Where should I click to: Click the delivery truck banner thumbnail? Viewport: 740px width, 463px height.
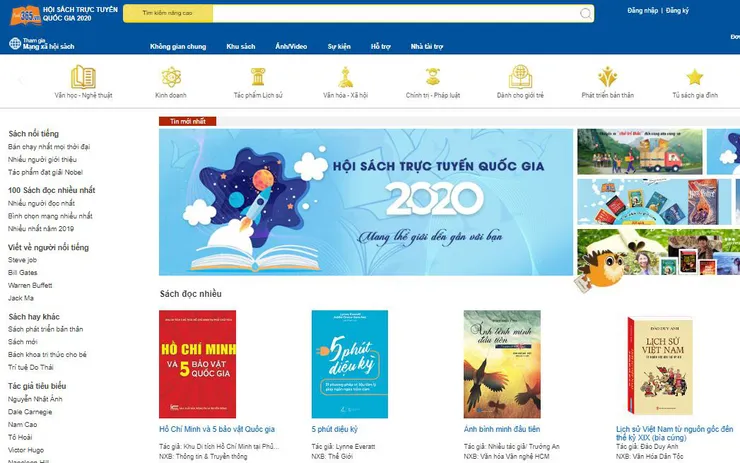(639, 152)
